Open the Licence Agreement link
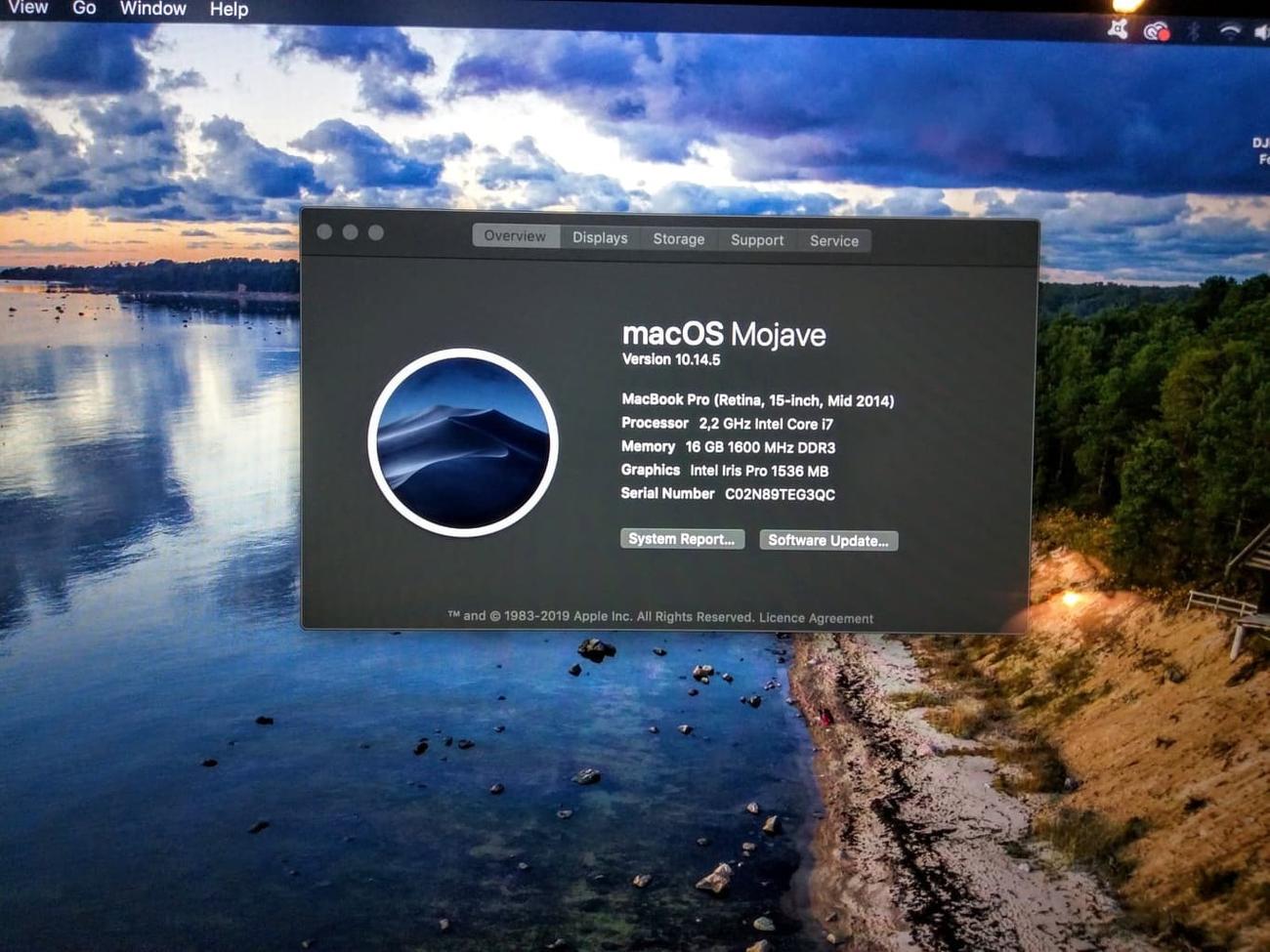Viewport: 1270px width, 952px height. (x=816, y=618)
